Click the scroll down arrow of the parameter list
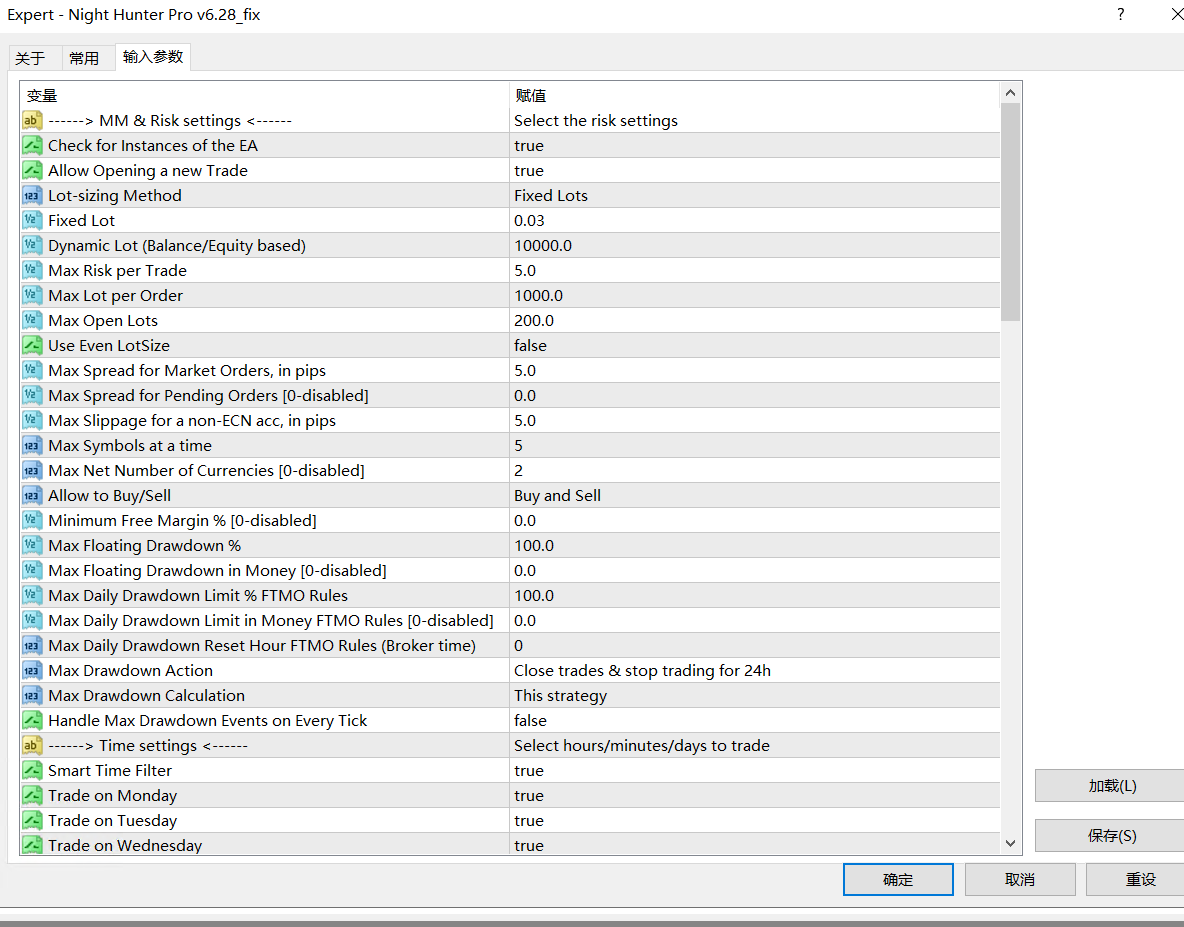 pos(1010,843)
